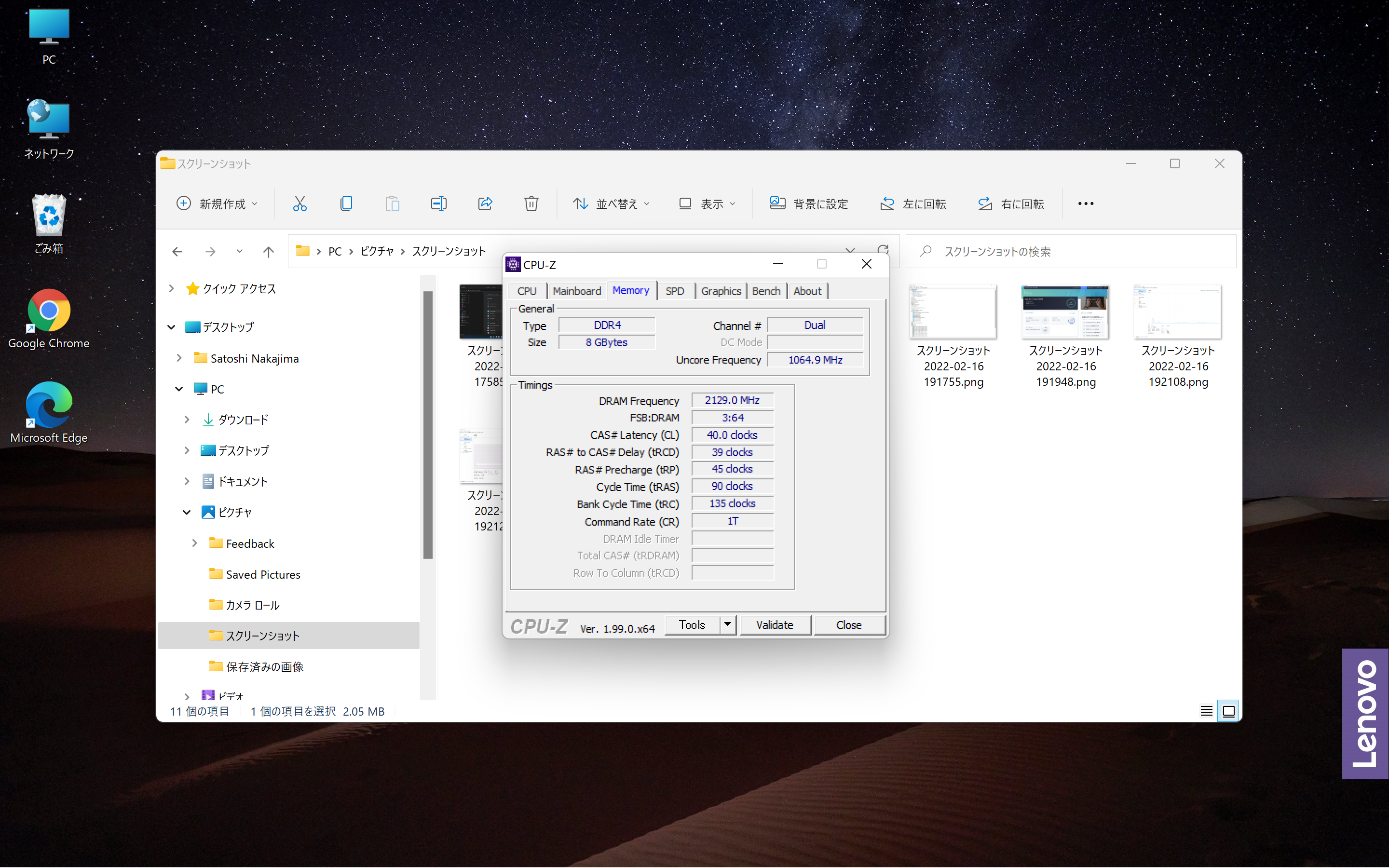The image size is (1389, 868).
Task: Click the Validate button in CPU-Z
Action: [x=775, y=624]
